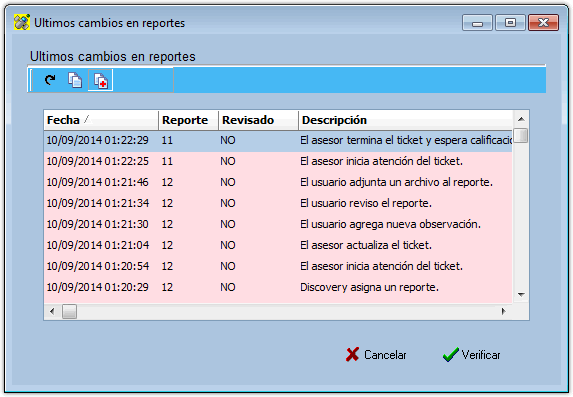Click the vertical scrollbar down arrow
Viewport: 573px width, 397px height.
click(521, 295)
